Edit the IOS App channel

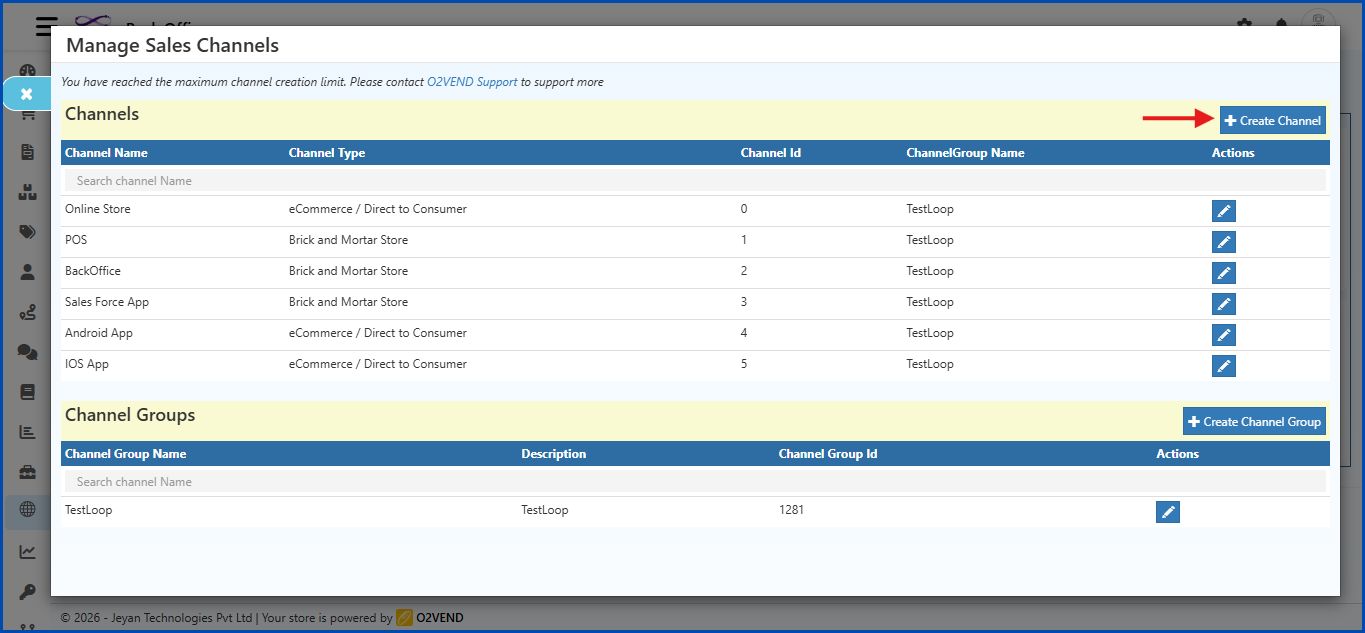[1223, 365]
